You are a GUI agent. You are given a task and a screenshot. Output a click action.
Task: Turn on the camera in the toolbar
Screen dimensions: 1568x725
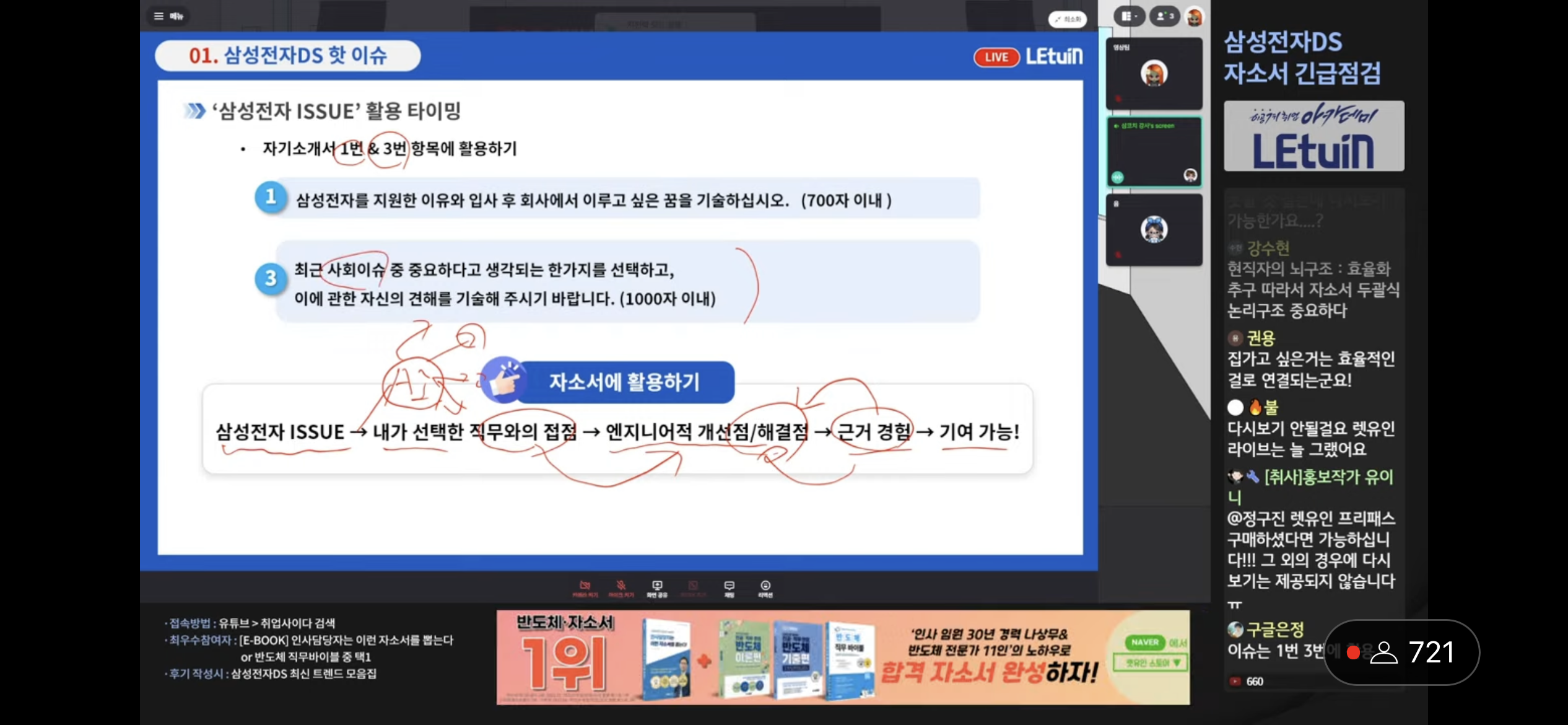tap(585, 587)
